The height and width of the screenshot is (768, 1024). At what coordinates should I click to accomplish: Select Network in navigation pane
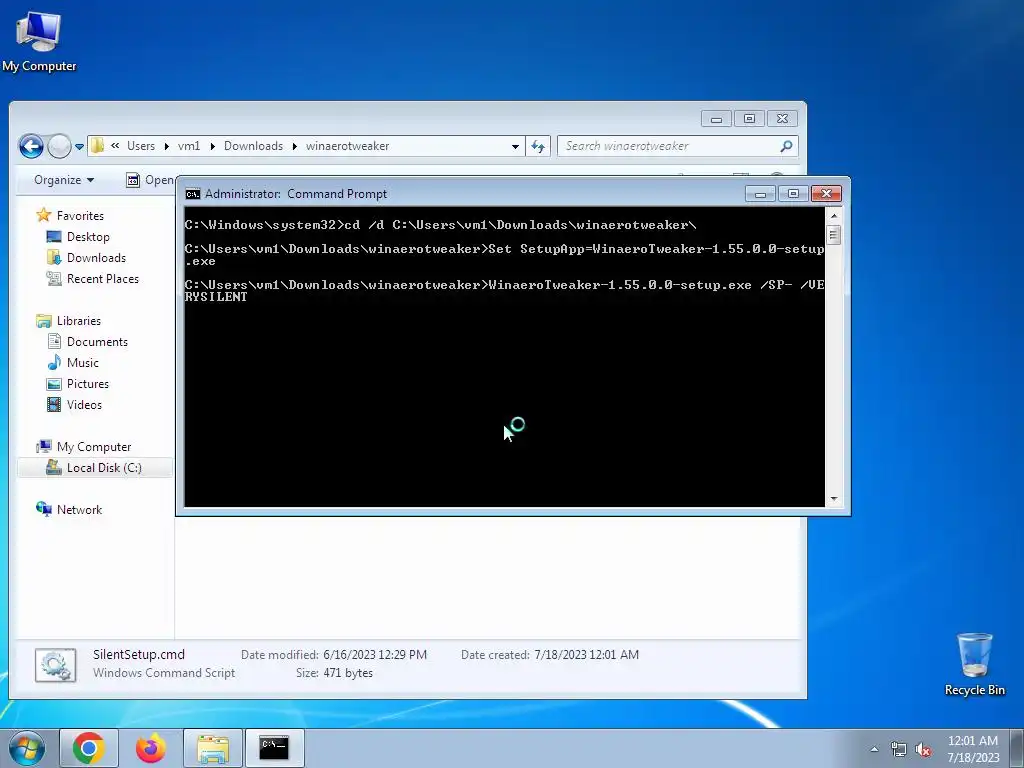coord(79,509)
